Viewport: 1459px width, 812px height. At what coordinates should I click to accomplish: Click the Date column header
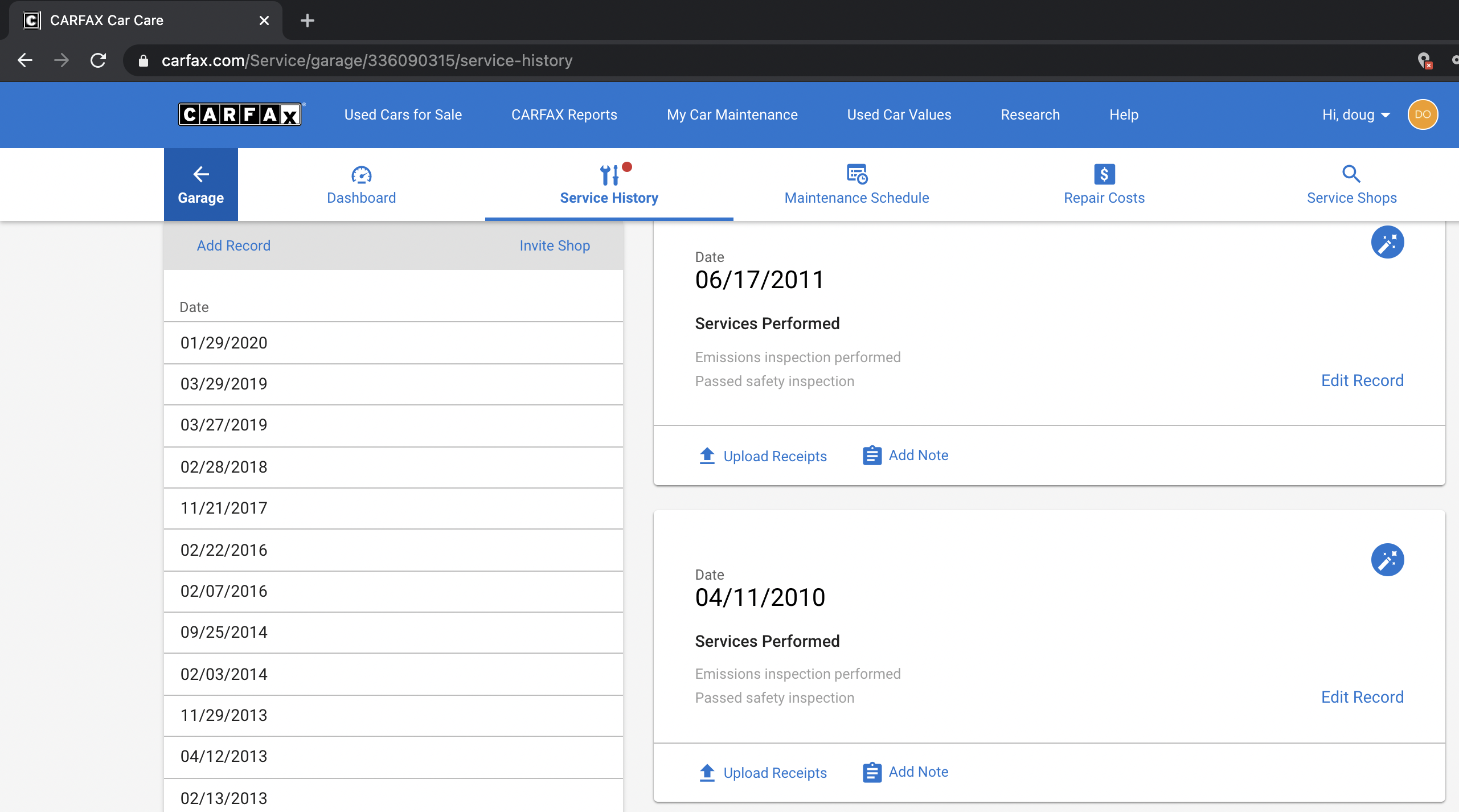[194, 307]
